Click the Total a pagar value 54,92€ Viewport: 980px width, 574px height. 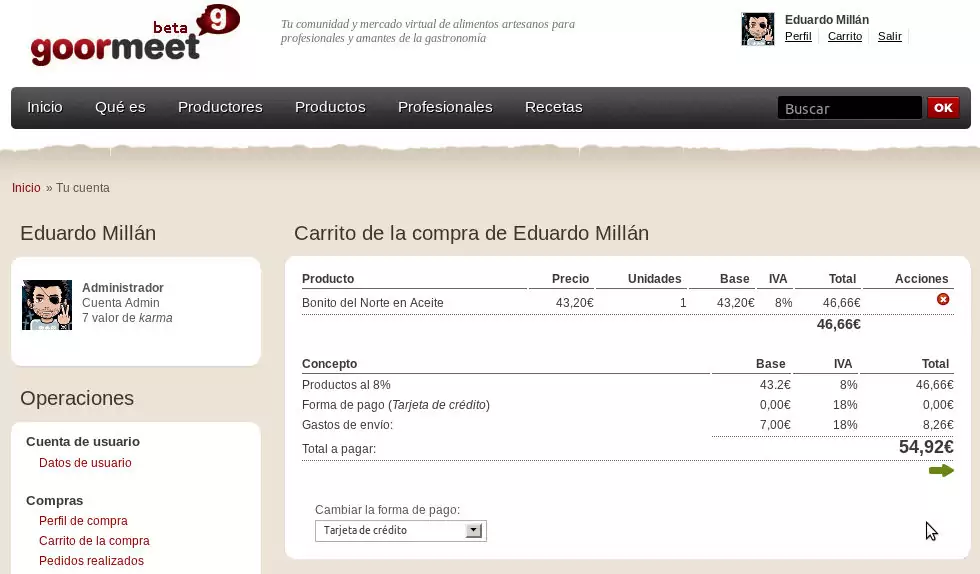click(926, 446)
